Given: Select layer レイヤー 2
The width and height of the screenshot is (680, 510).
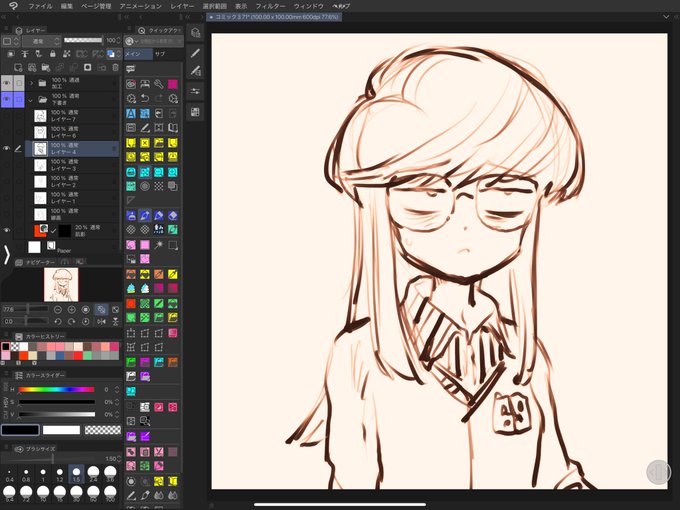Looking at the screenshot, I should [x=72, y=182].
